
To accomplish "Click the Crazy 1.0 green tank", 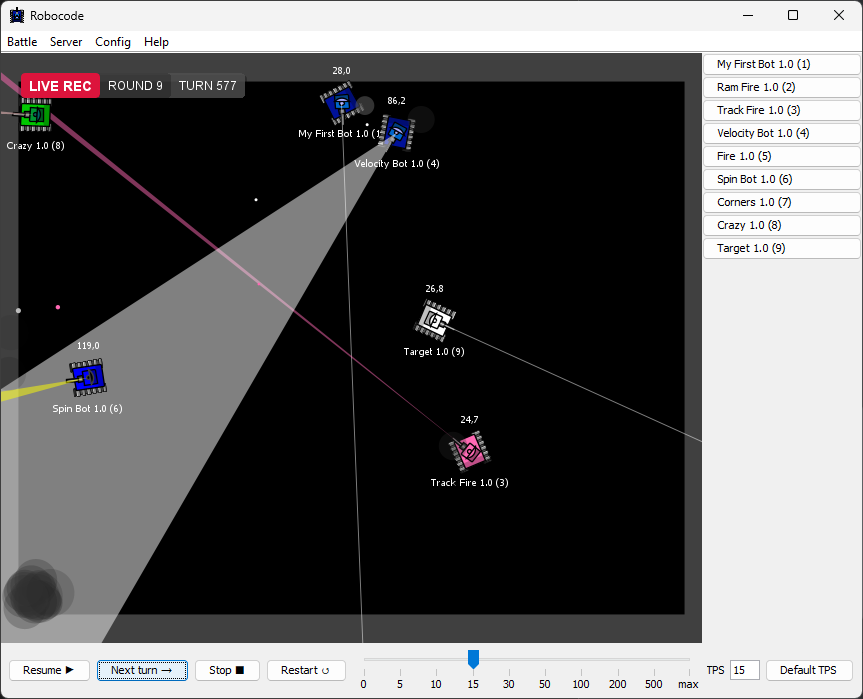I will point(35,115).
